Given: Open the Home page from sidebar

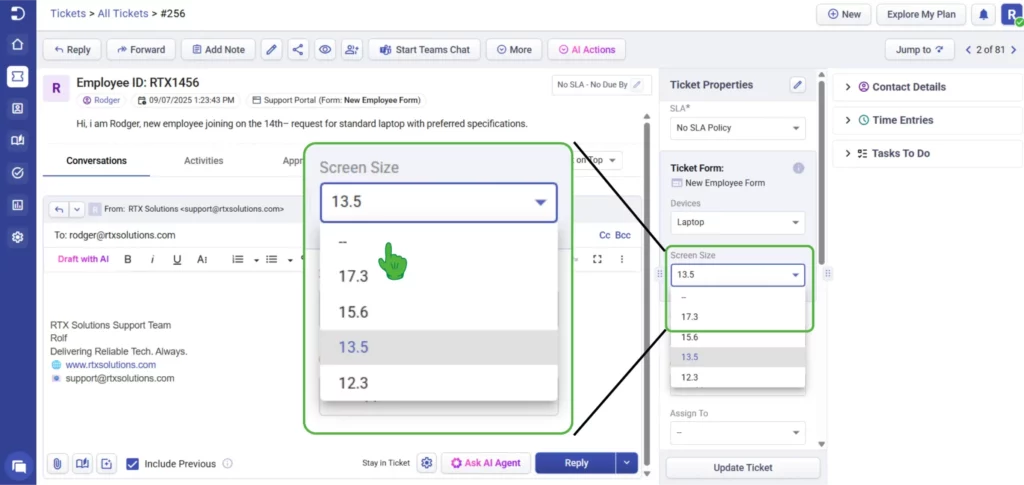Looking at the screenshot, I should click(x=18, y=44).
